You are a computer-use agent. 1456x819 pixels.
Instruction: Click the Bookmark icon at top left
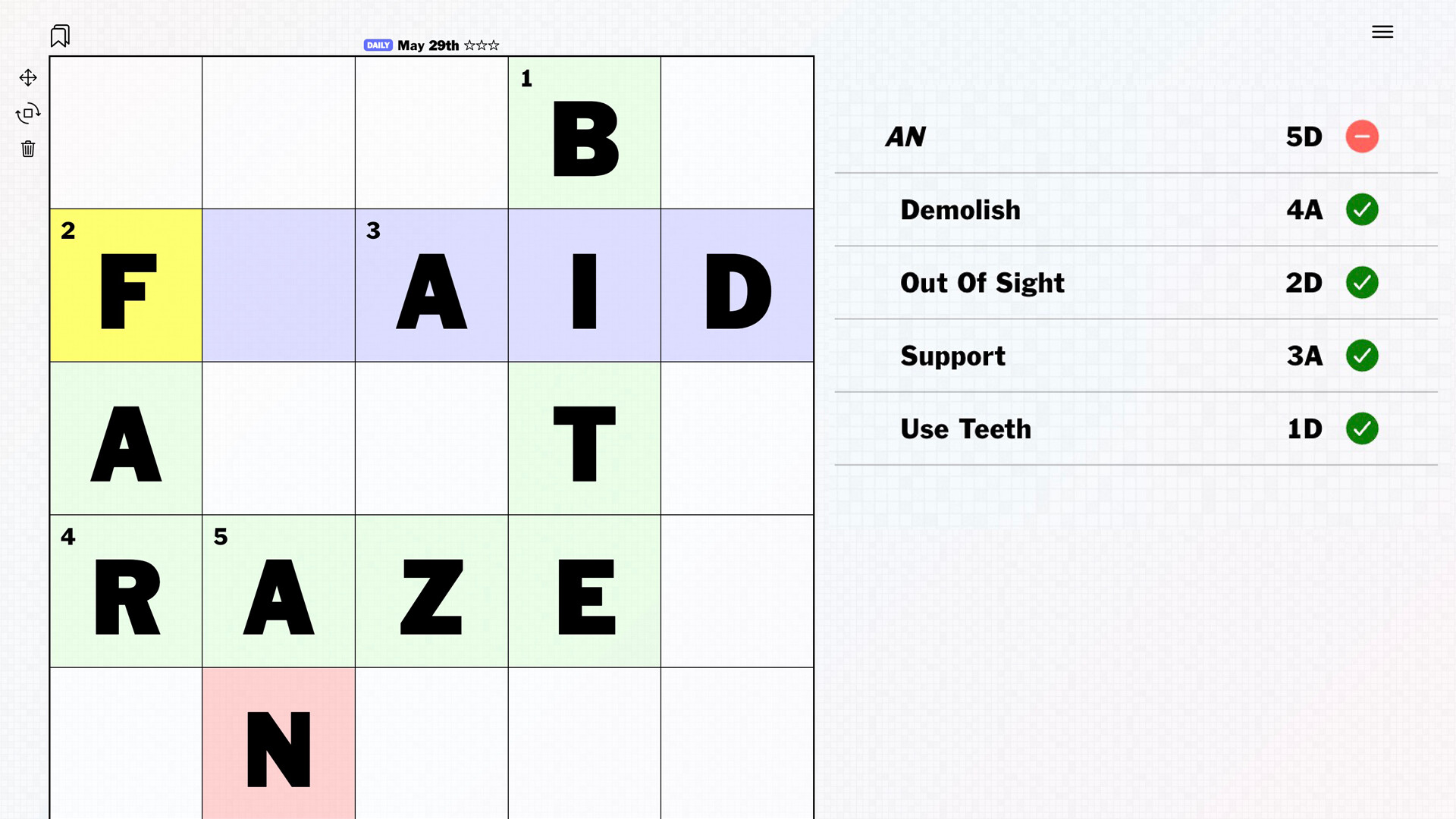pyautogui.click(x=60, y=35)
